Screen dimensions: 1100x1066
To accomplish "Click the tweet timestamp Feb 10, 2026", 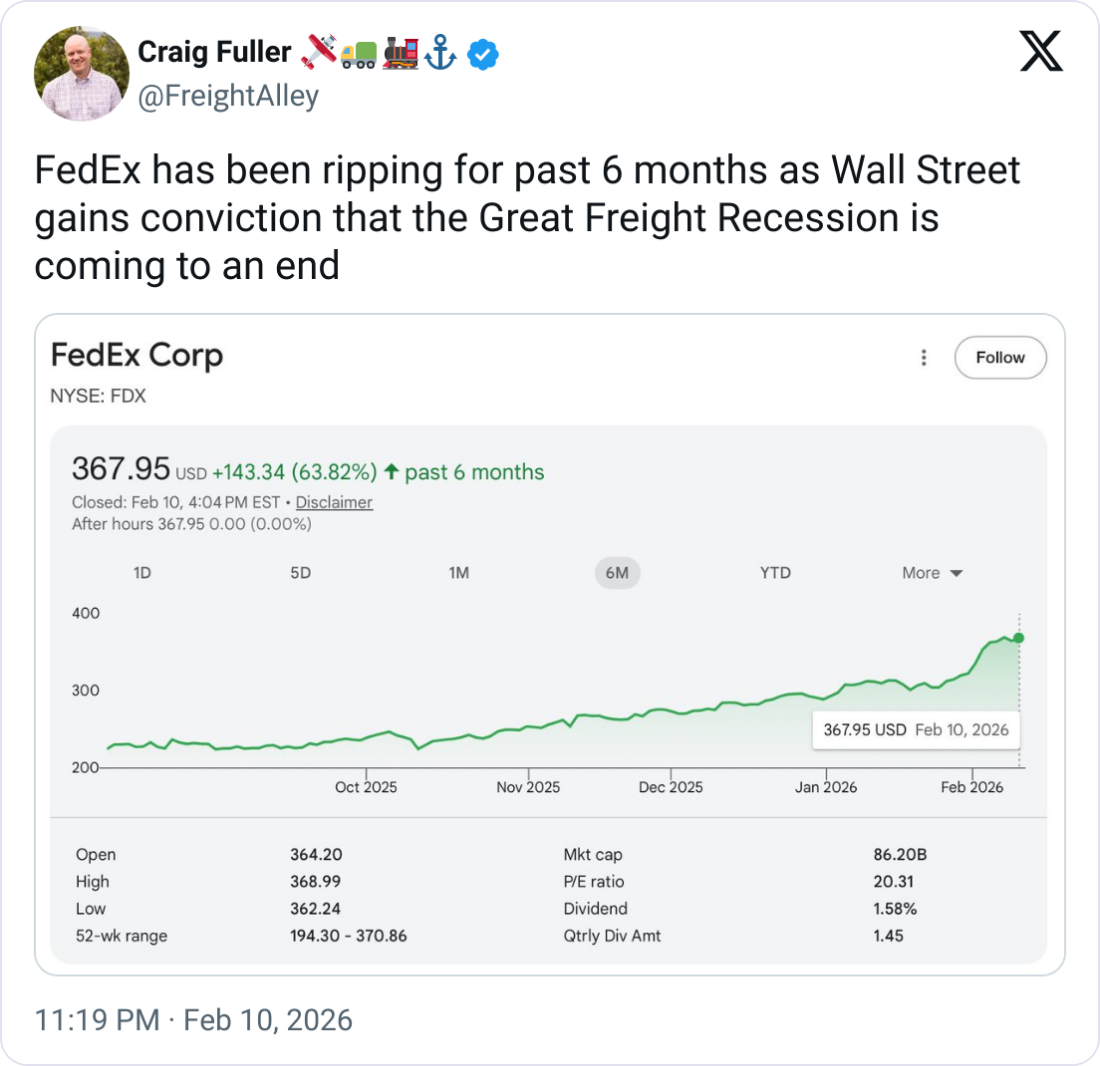I will [x=193, y=1020].
